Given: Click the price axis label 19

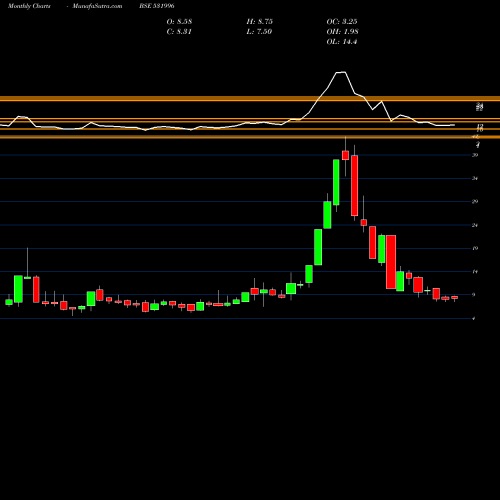Looking at the screenshot, I should (475, 248).
